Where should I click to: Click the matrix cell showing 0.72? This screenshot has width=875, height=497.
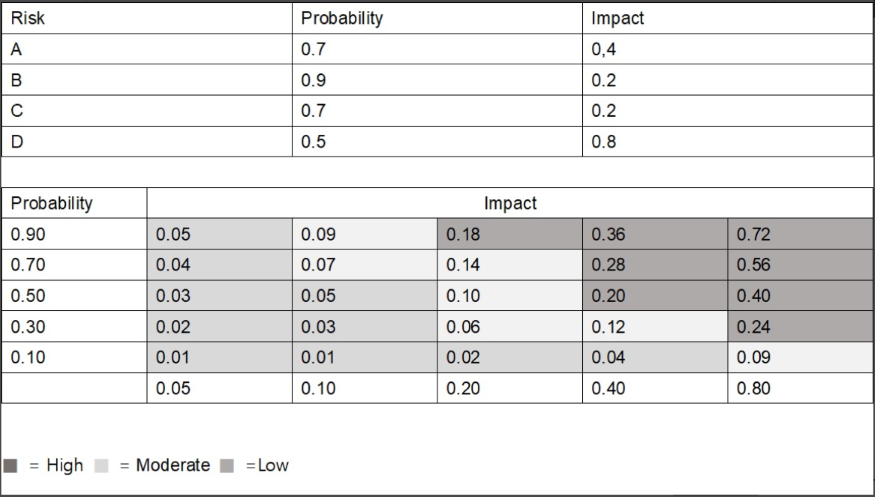click(799, 234)
